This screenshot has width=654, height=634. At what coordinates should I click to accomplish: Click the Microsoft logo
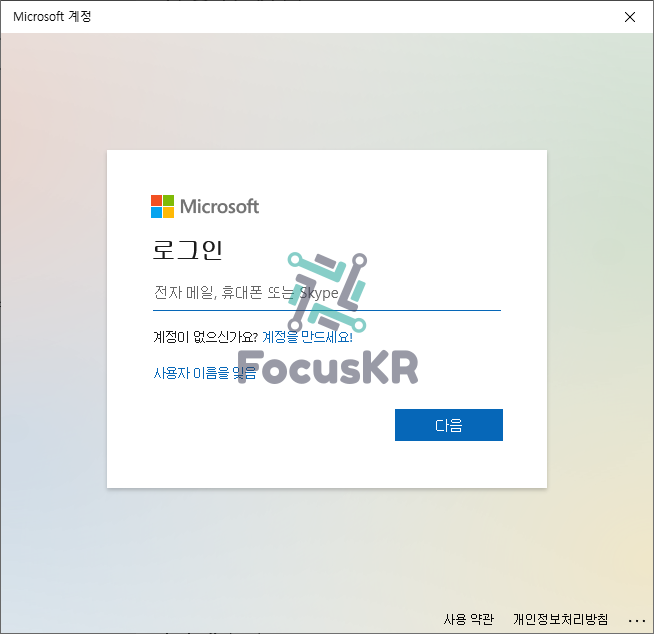205,206
